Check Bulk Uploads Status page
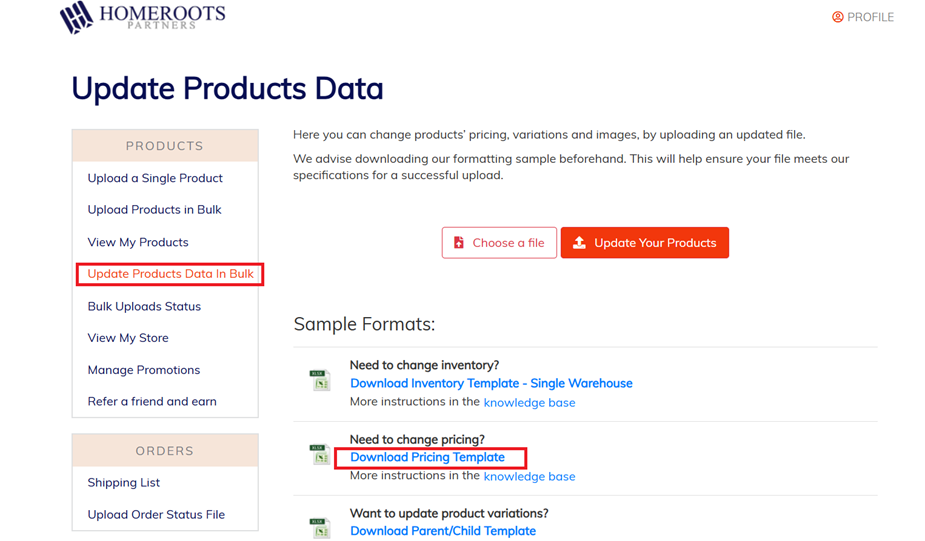 pyautogui.click(x=144, y=306)
